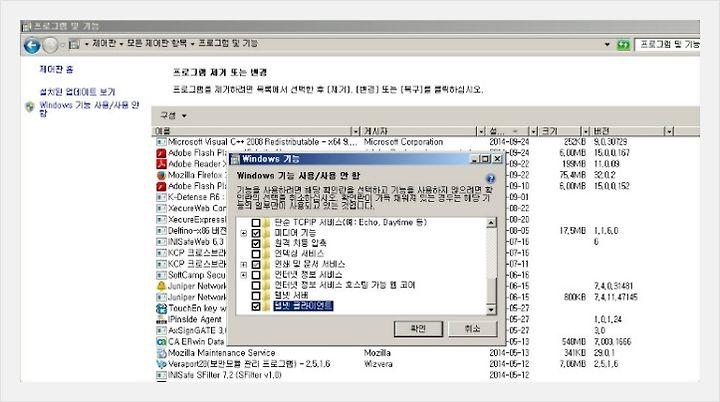The height and width of the screenshot is (402, 720).
Task: Click the CA ERwin Data program icon
Action: pos(161,342)
